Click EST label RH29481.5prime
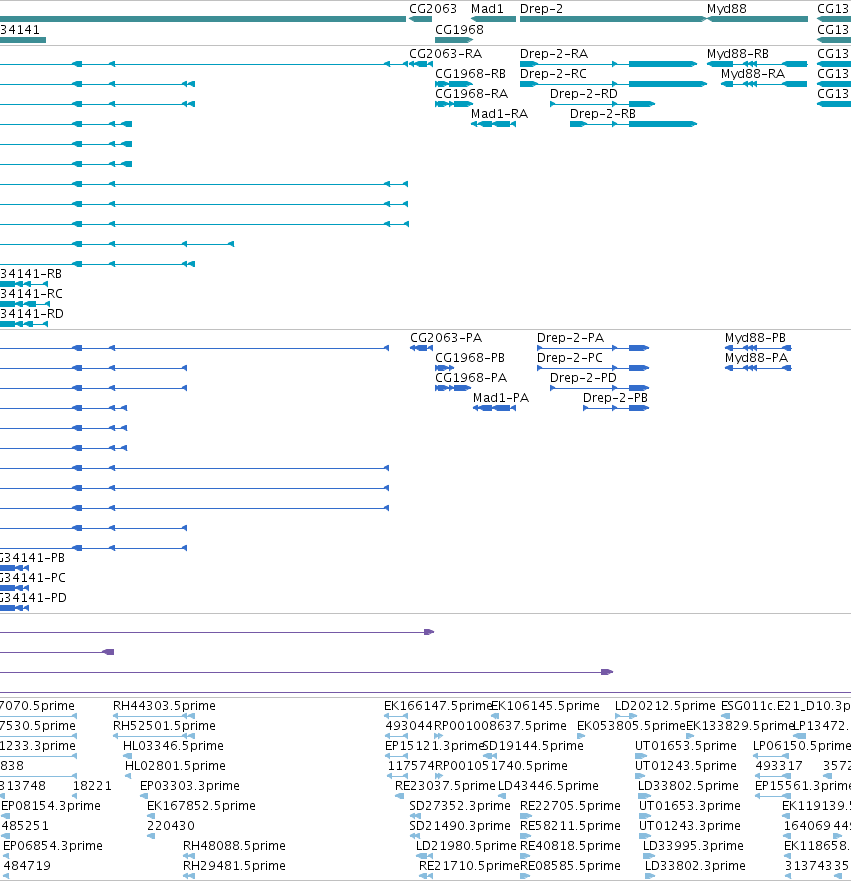The width and height of the screenshot is (851, 881). (234, 866)
